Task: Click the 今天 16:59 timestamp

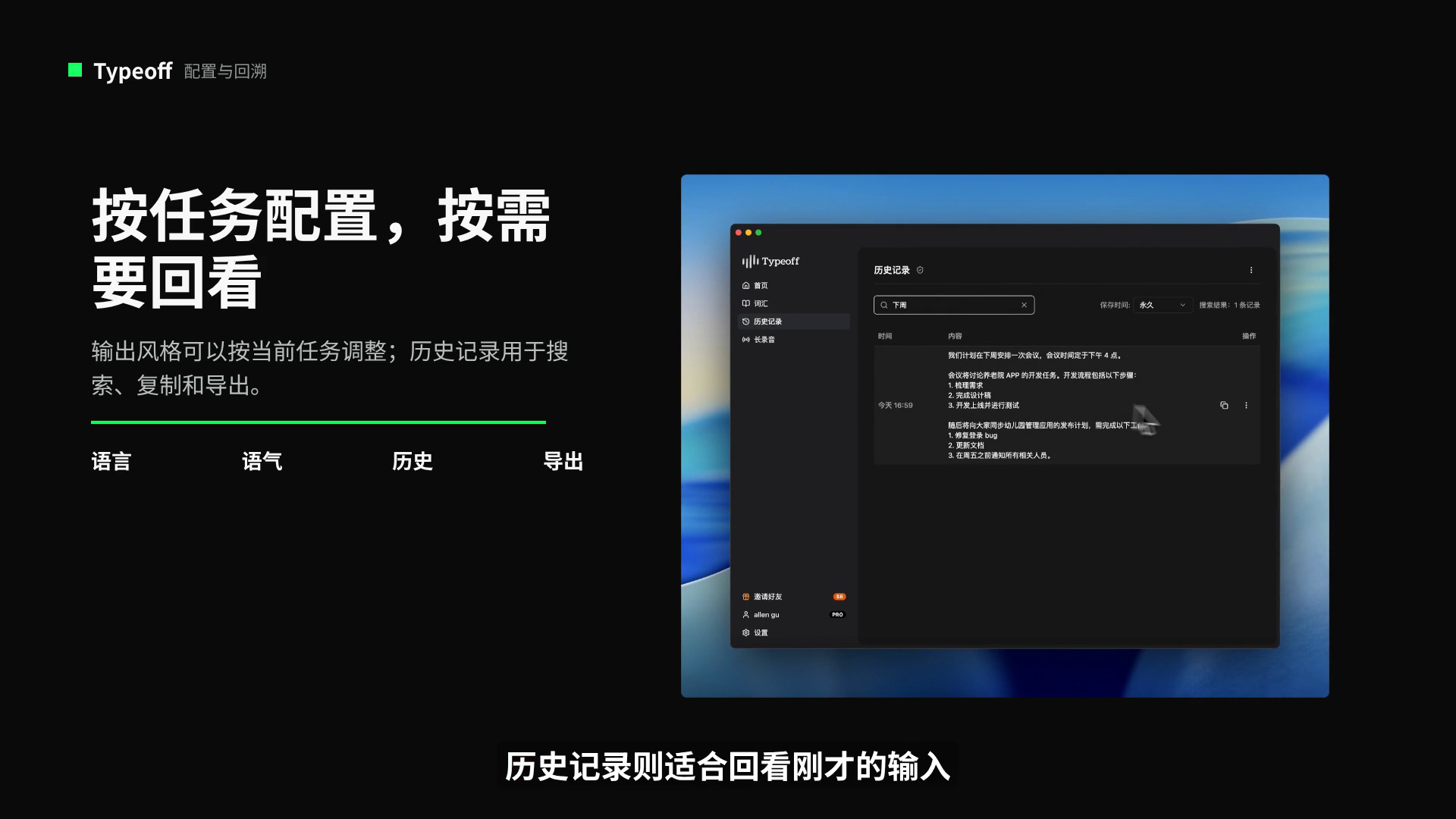Action: 896,406
